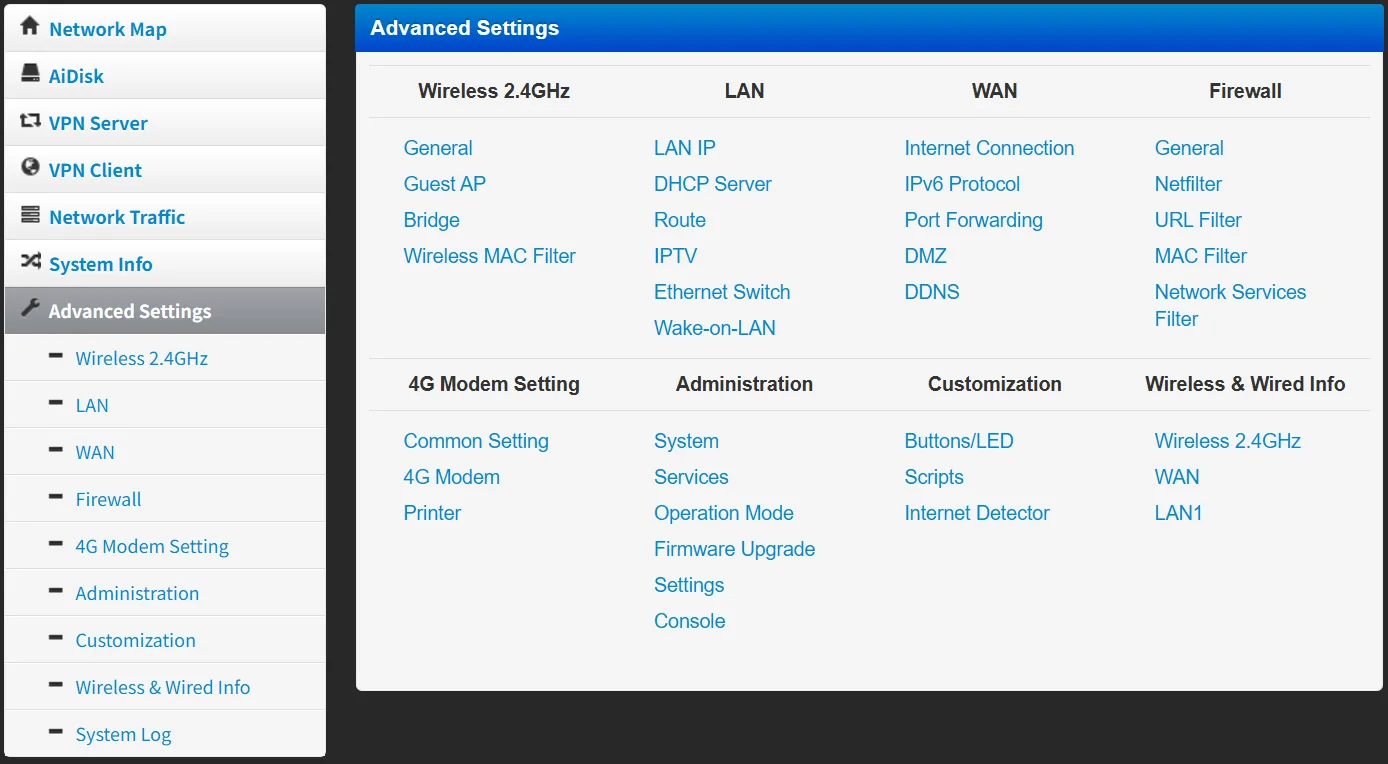This screenshot has height=764, width=1388.
Task: Click the Port Forwarding link
Action: [973, 220]
